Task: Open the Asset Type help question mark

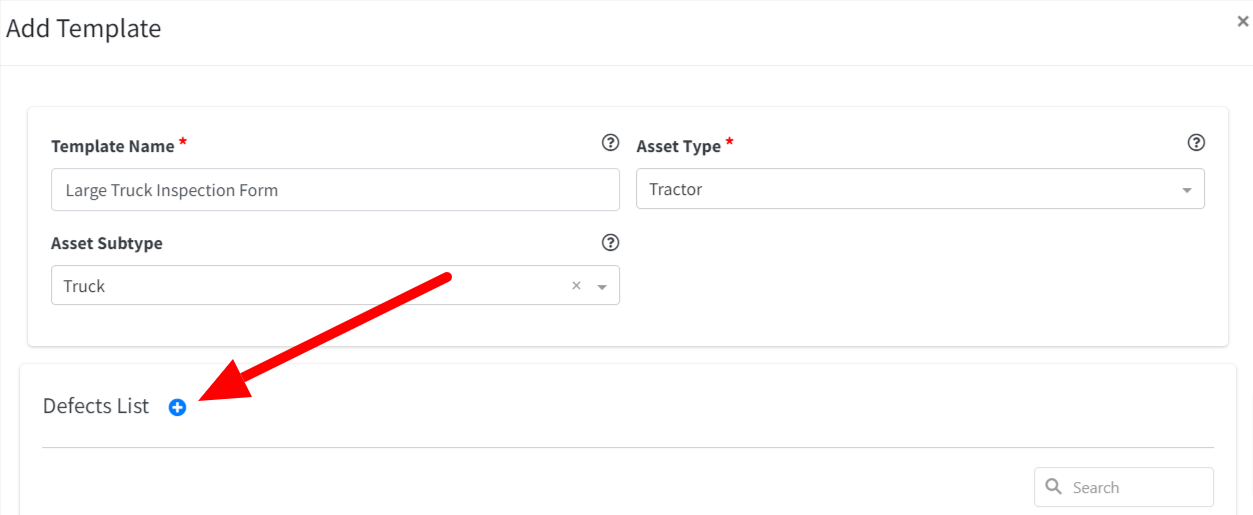Action: (x=1195, y=143)
